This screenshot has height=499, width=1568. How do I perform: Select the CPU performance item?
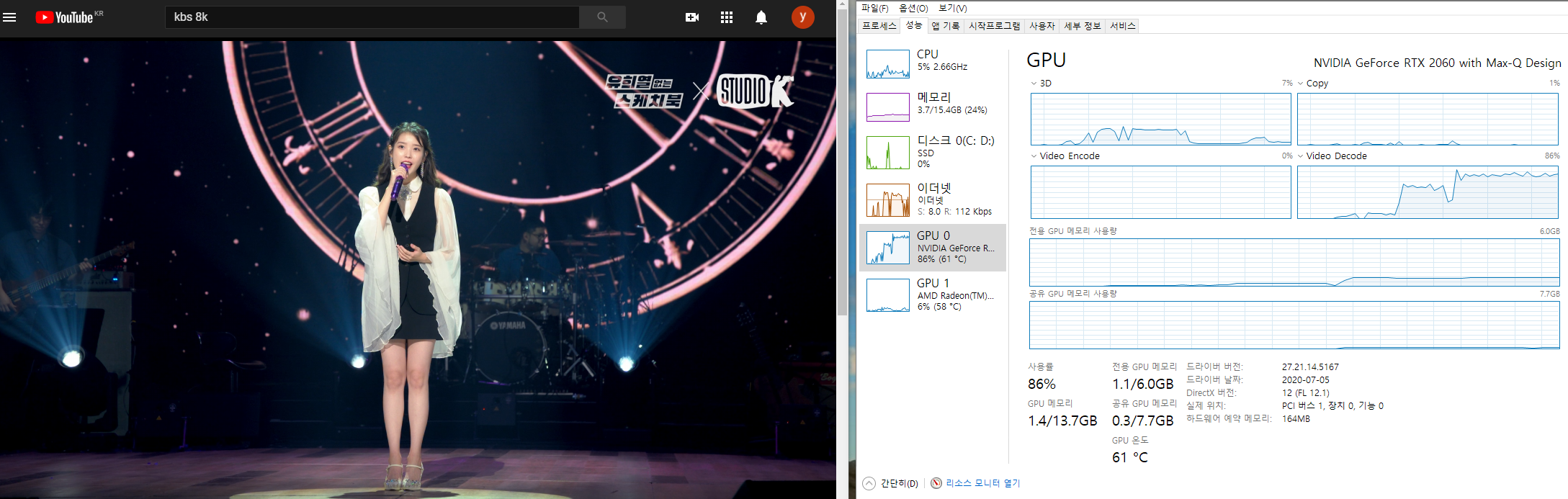click(933, 63)
